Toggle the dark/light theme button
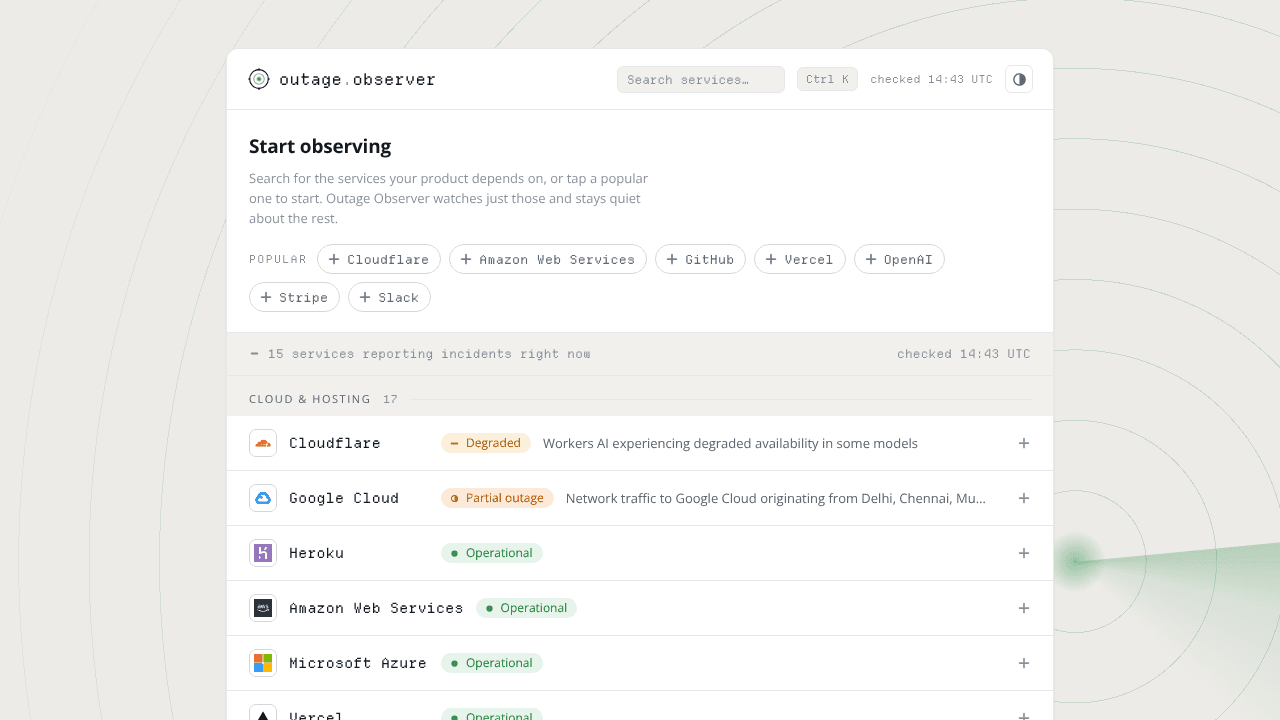This screenshot has height=720, width=1280. point(1019,79)
